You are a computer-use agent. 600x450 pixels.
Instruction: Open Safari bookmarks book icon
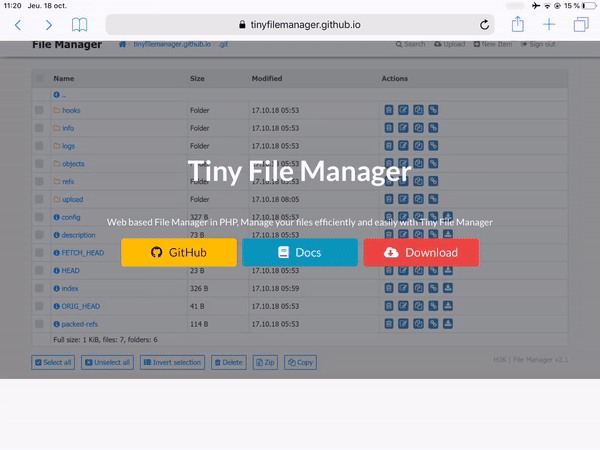coord(80,25)
